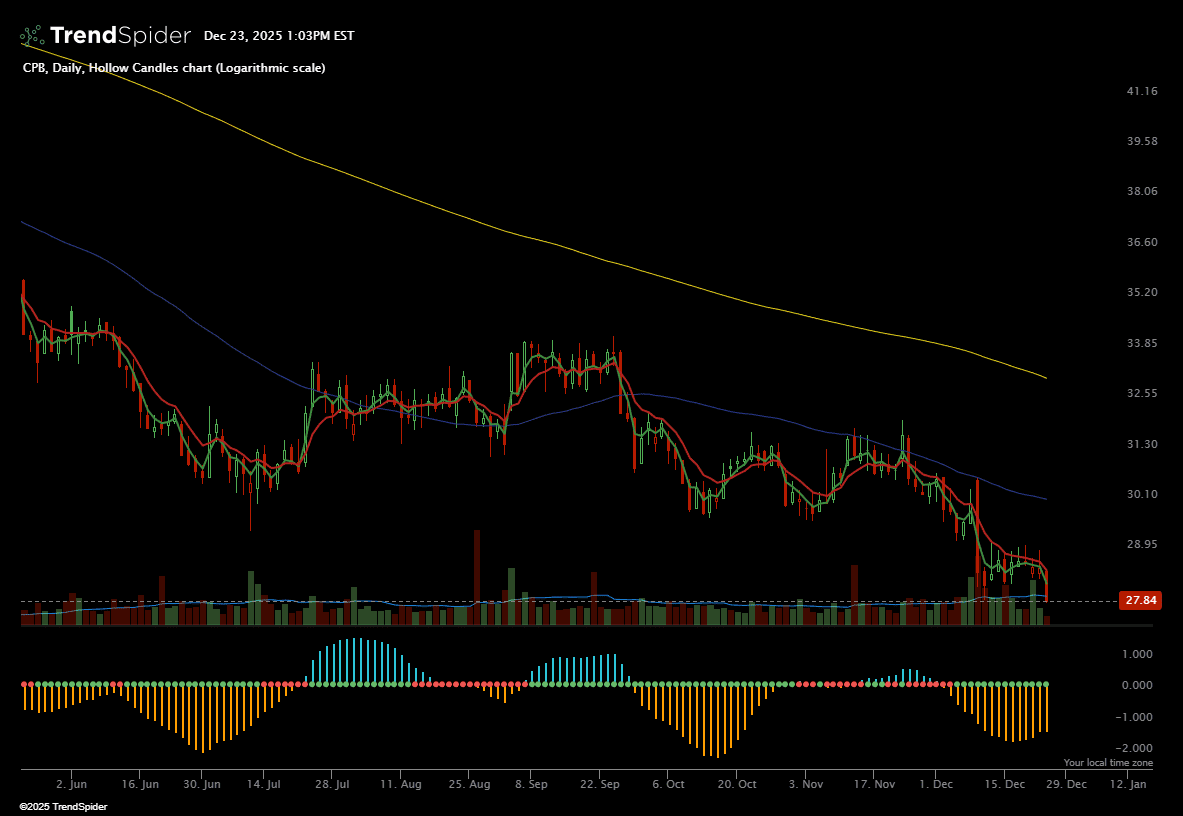Image resolution: width=1183 pixels, height=816 pixels.
Task: Click the TrendSpider logo icon
Action: click(32, 36)
